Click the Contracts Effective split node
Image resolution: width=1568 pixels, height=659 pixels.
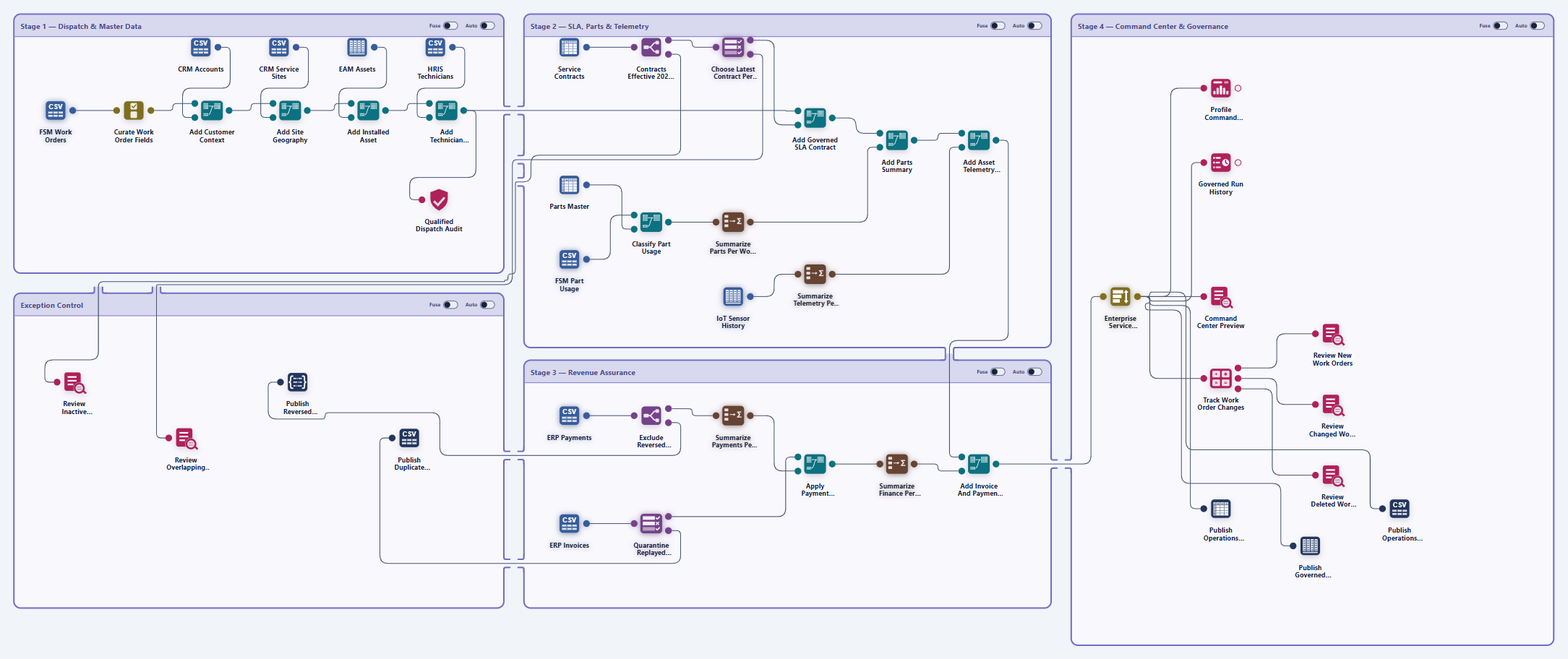click(651, 48)
